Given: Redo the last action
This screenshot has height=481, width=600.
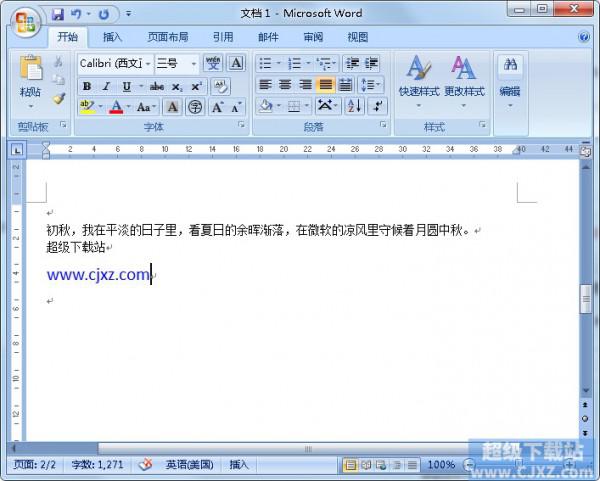Looking at the screenshot, I should (104, 15).
